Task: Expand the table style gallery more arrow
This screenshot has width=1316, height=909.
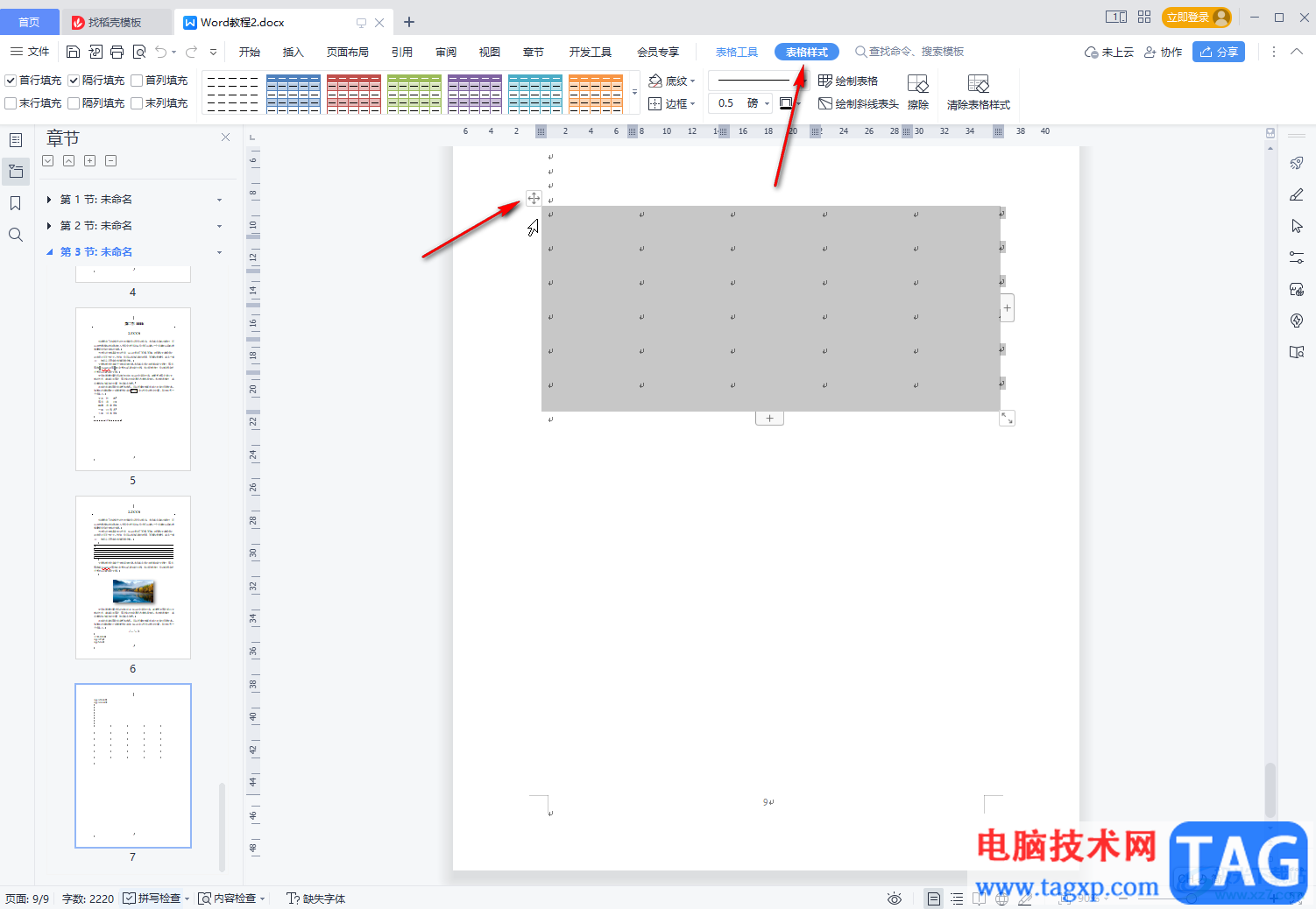Action: tap(635, 93)
